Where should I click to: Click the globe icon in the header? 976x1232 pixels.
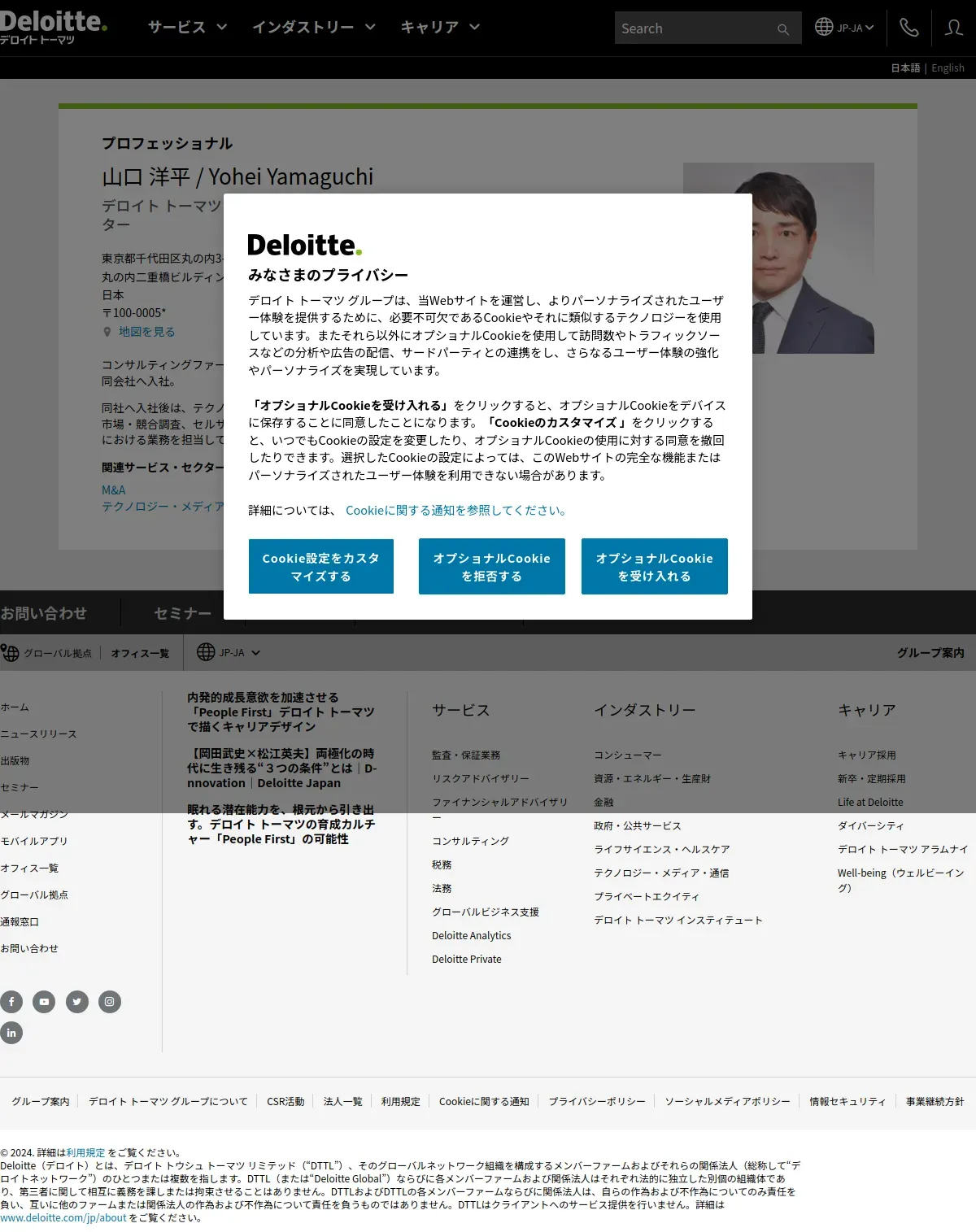pyautogui.click(x=824, y=27)
